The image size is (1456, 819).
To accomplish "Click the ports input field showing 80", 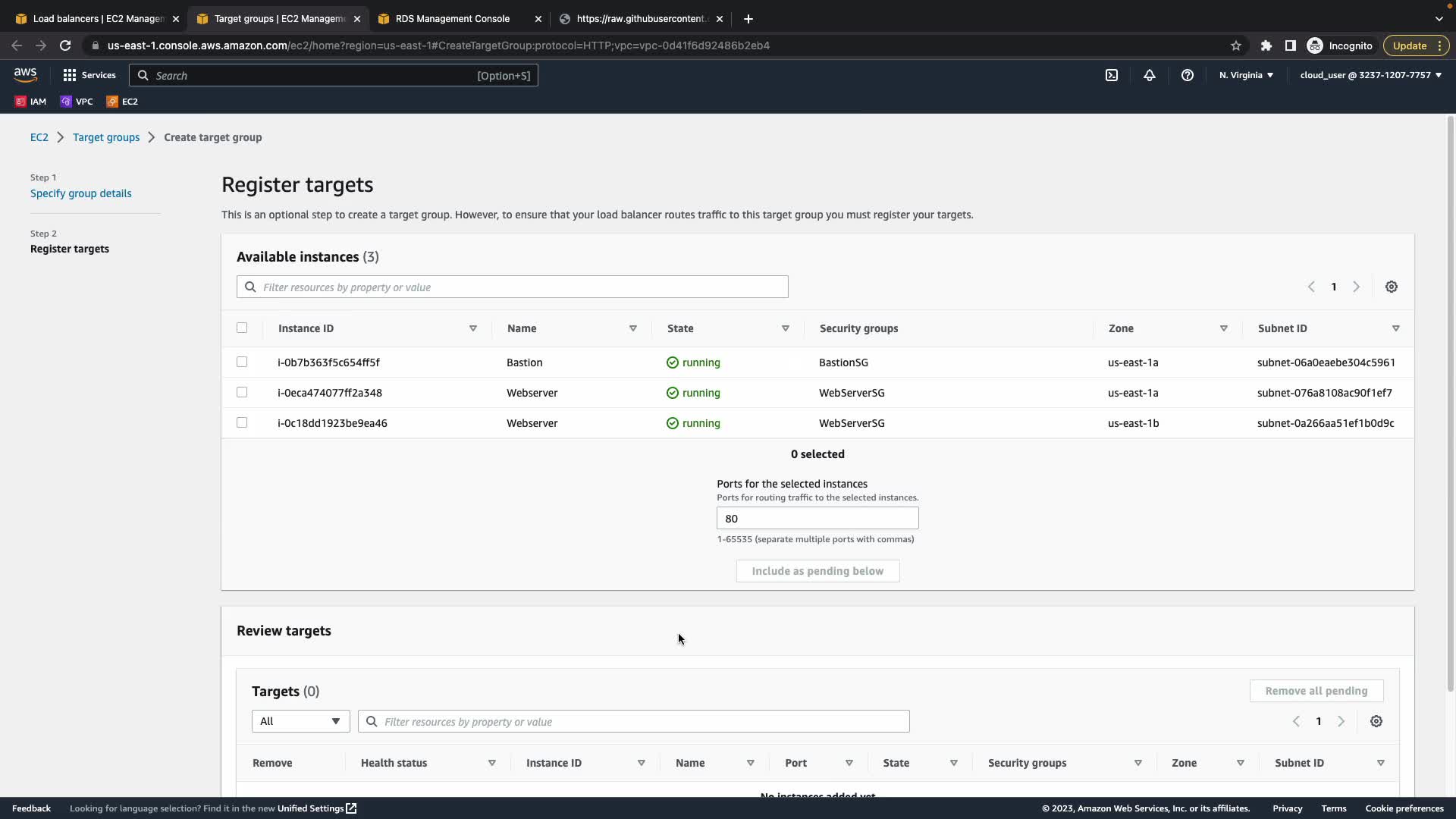I will 817,519.
